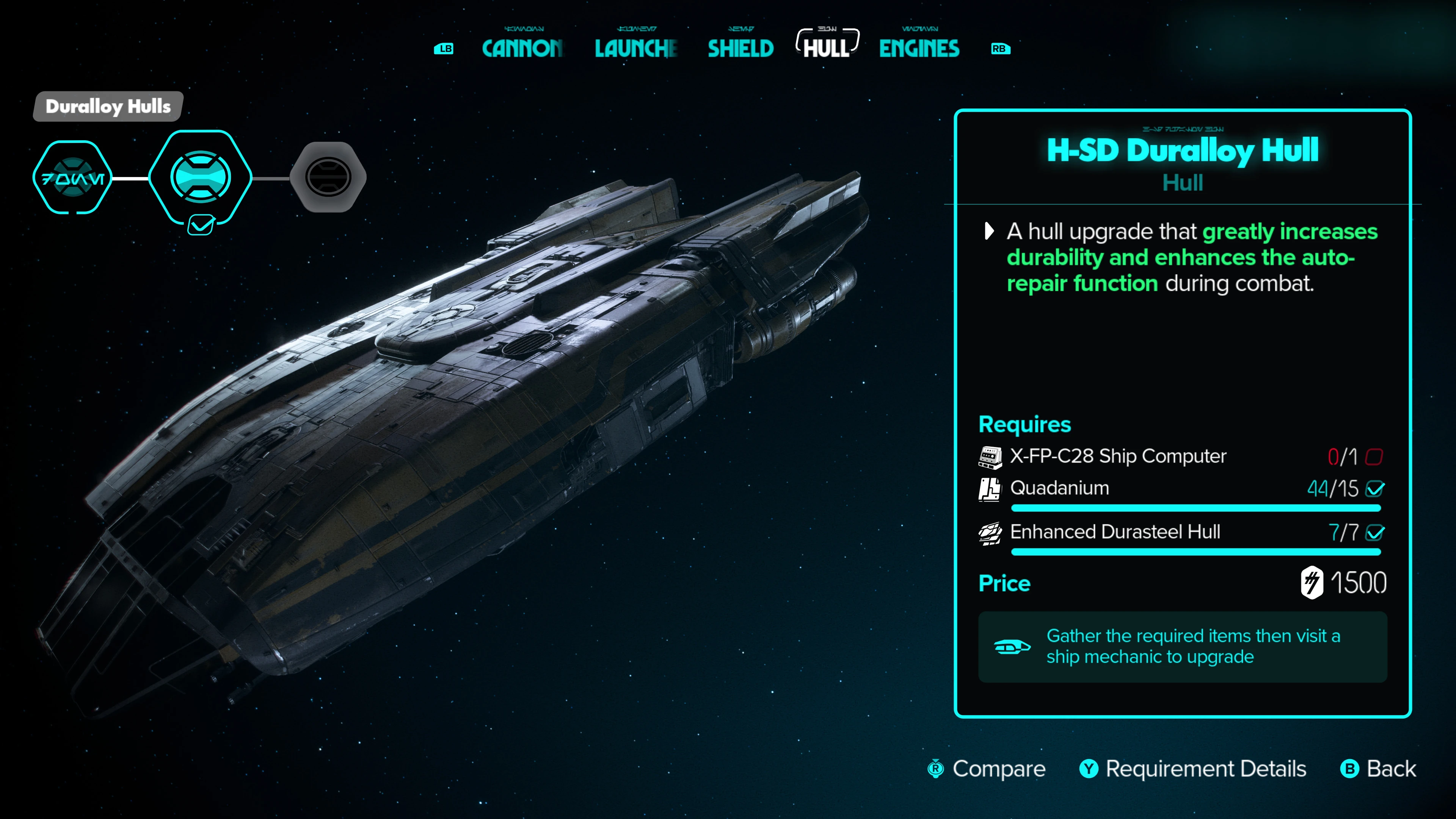Open Requirement Details
Image resolution: width=1456 pixels, height=819 pixels.
(1192, 769)
